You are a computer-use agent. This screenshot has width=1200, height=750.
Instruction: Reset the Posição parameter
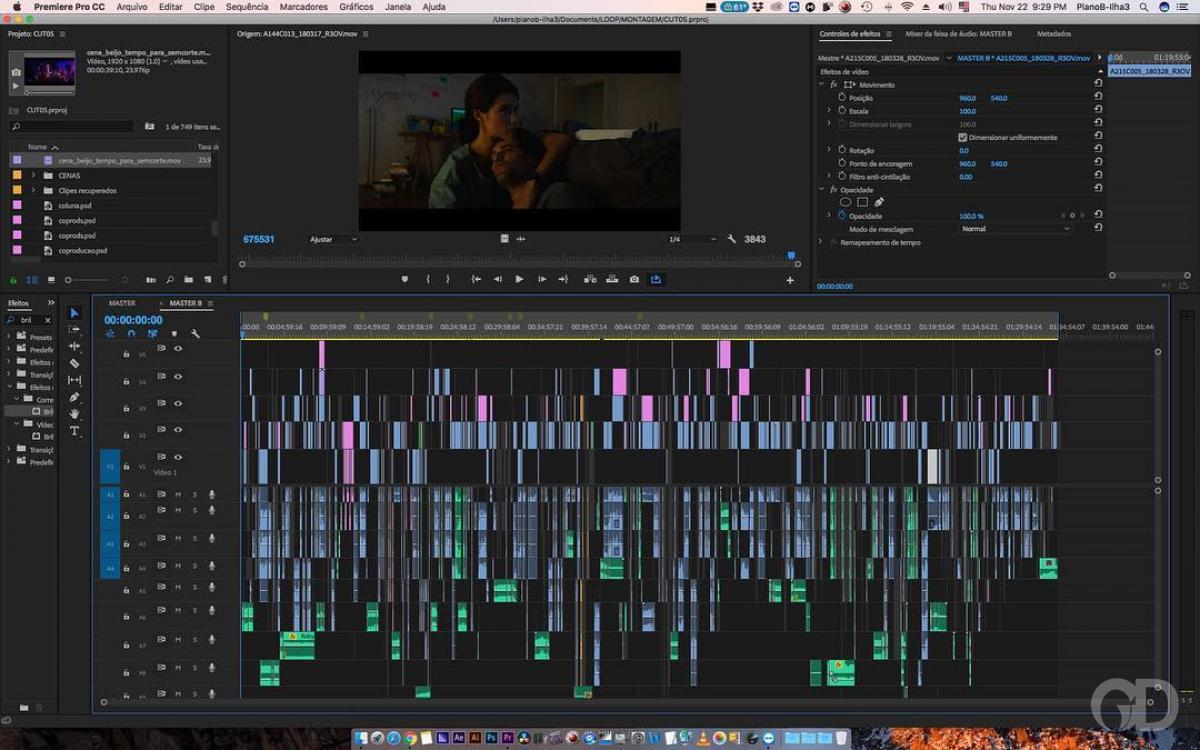pyautogui.click(x=1099, y=98)
